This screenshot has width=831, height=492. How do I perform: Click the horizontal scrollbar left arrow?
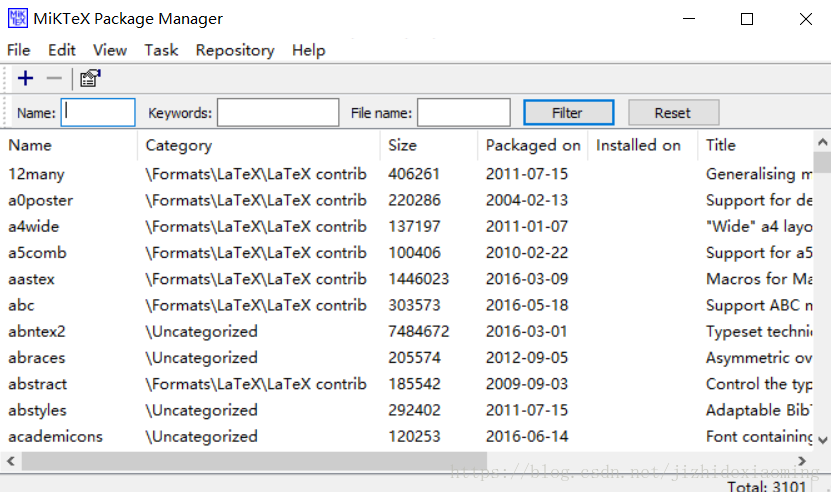coord(11,461)
